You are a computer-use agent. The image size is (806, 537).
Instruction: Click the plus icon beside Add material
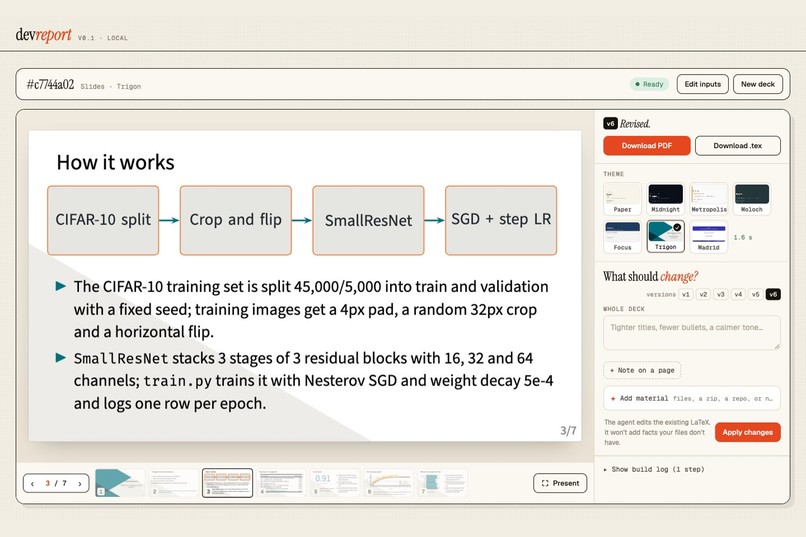click(x=613, y=398)
